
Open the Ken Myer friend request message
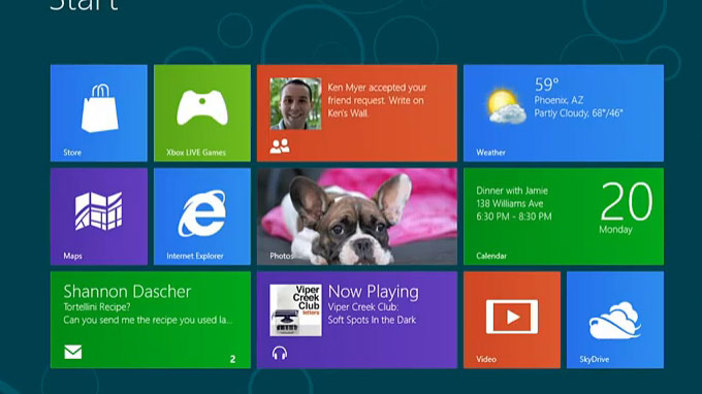pos(377,100)
